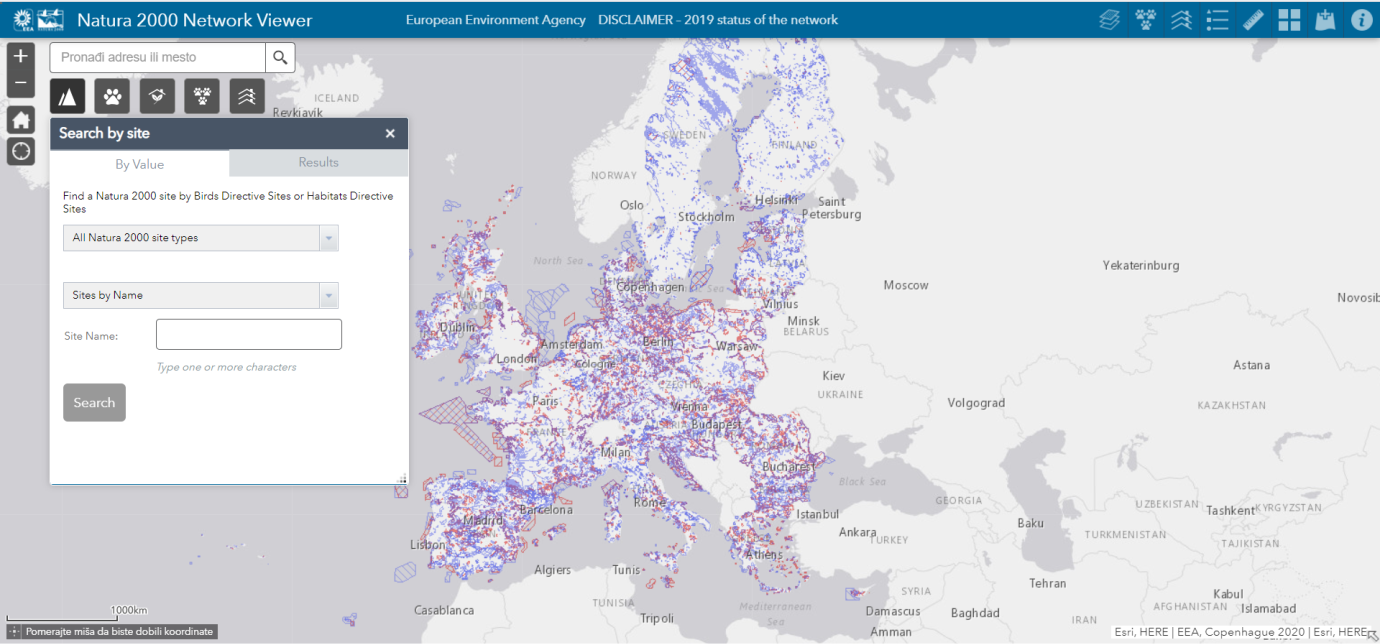Click the Pomerajte miša coordinates status text
The height and width of the screenshot is (644, 1380).
119,632
